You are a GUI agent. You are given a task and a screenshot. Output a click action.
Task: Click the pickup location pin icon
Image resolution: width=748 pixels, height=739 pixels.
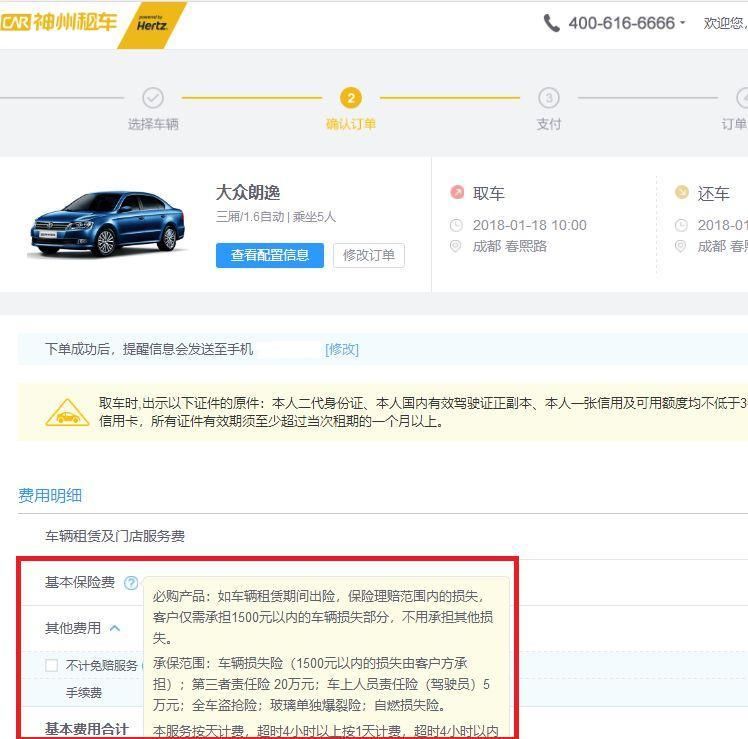456,246
